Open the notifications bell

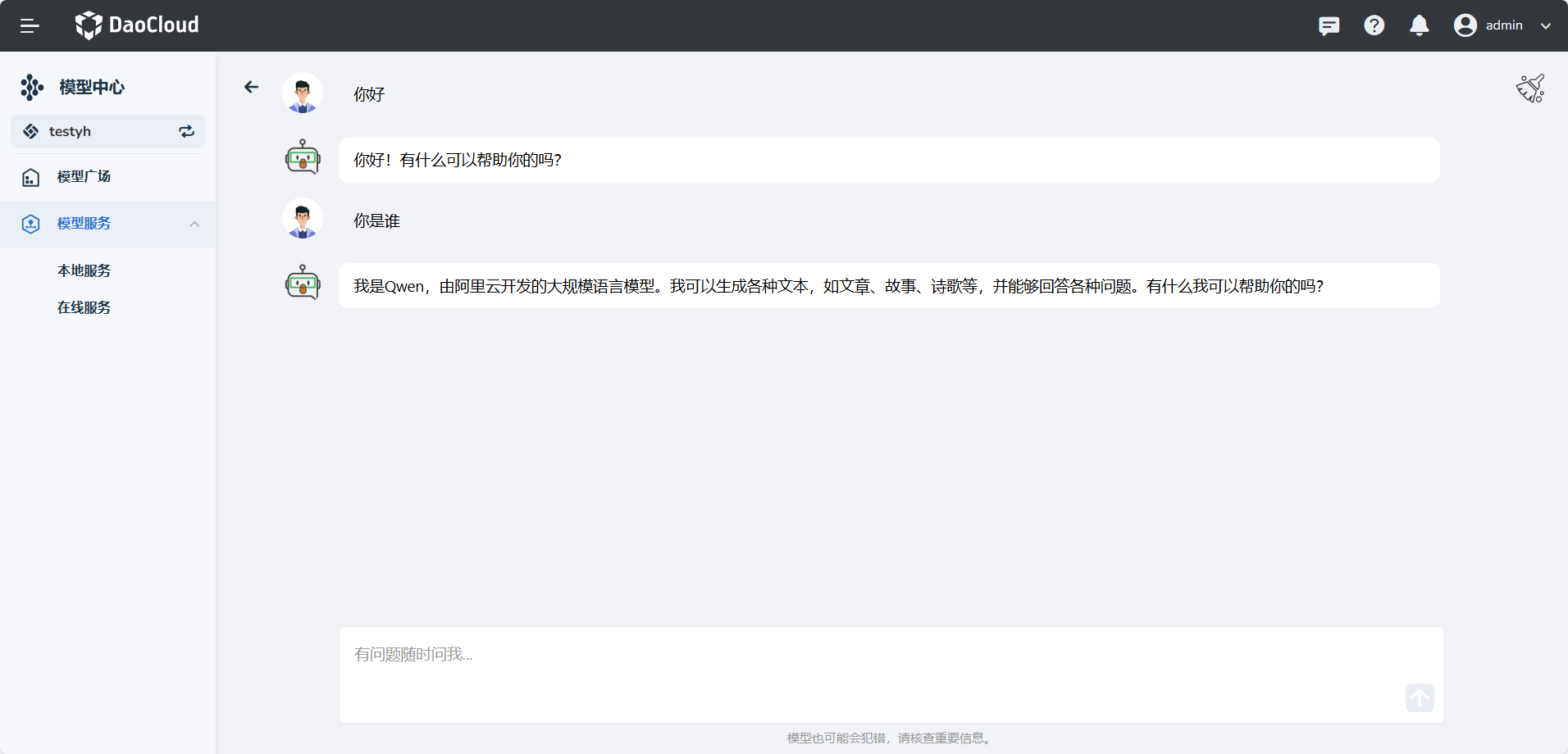[1419, 25]
